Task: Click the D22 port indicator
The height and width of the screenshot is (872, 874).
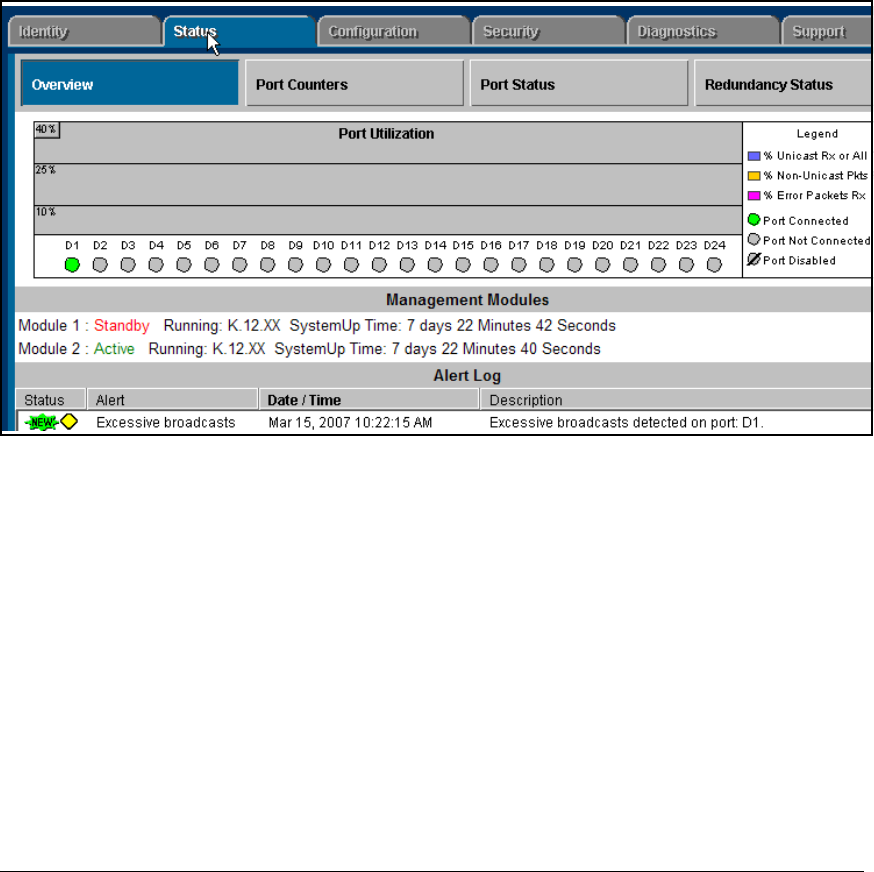Action: (x=658, y=265)
